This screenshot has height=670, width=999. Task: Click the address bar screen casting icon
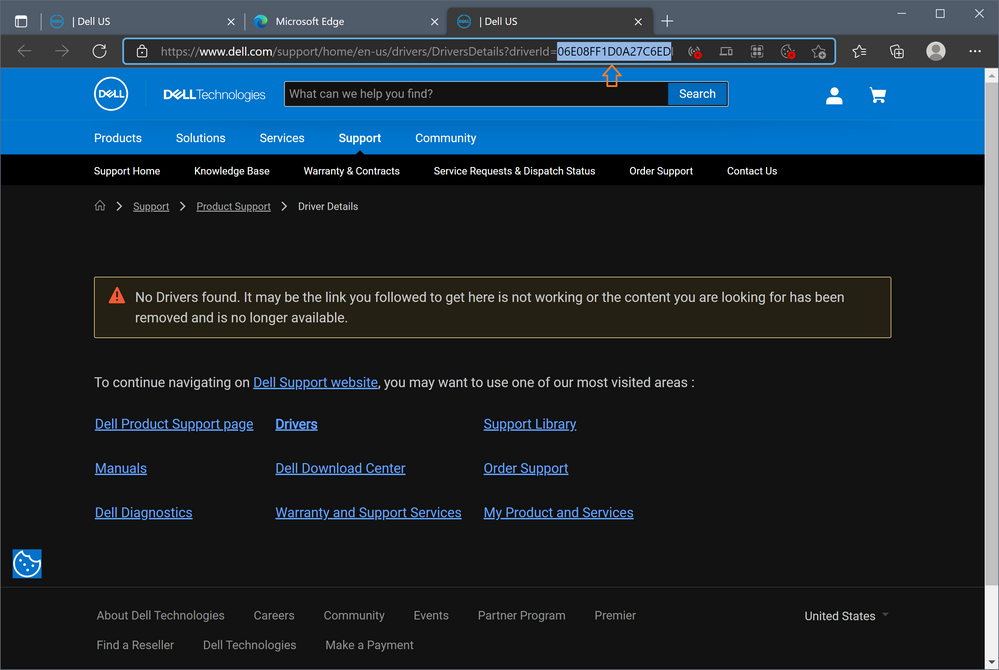(x=726, y=52)
